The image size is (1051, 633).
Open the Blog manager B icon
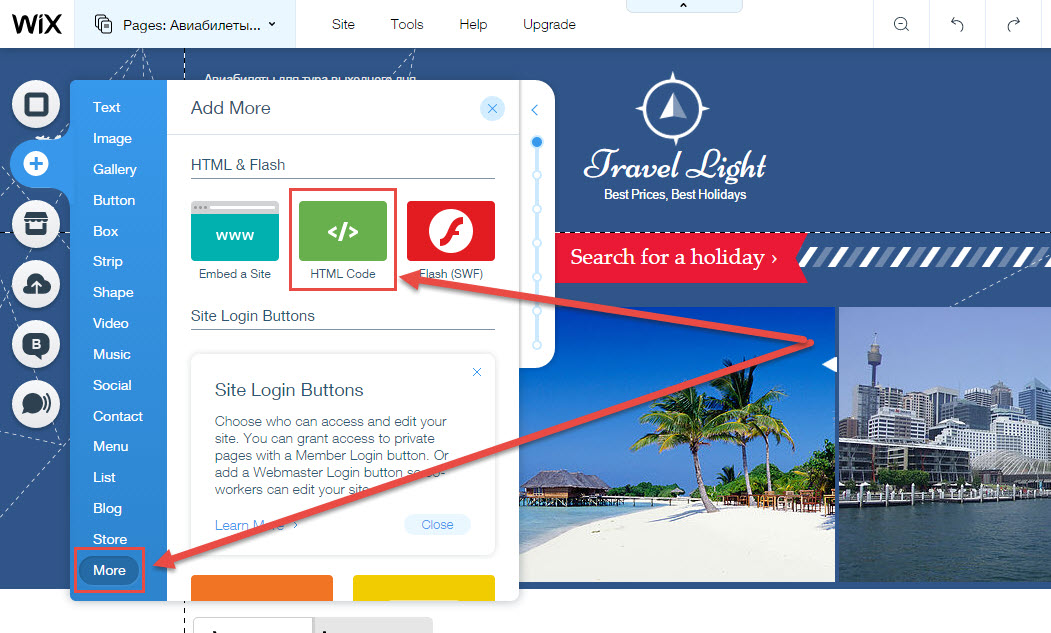[36, 345]
